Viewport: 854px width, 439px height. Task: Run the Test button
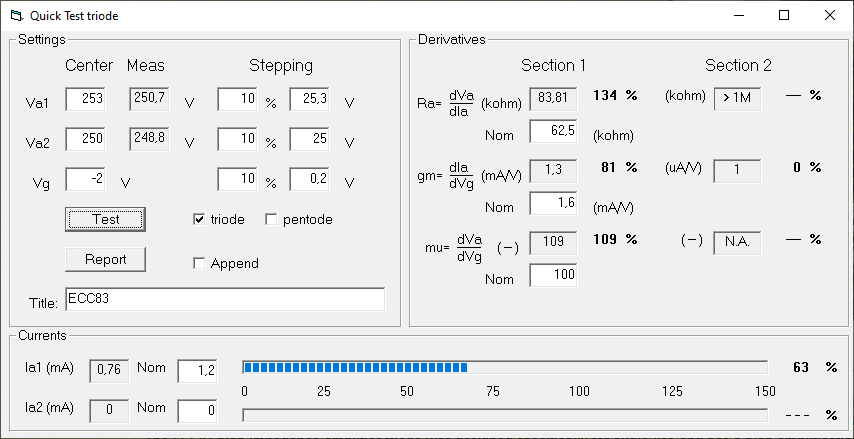click(106, 220)
